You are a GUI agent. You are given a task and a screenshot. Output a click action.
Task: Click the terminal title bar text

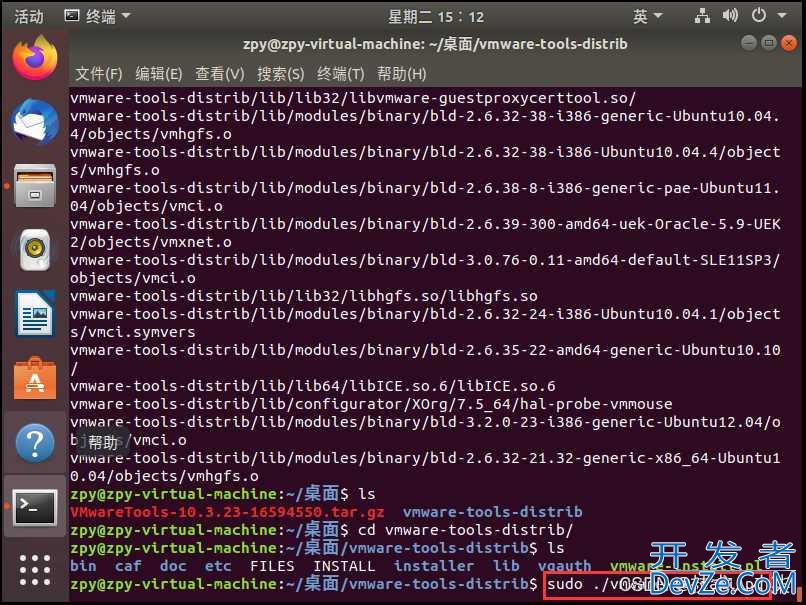[435, 44]
